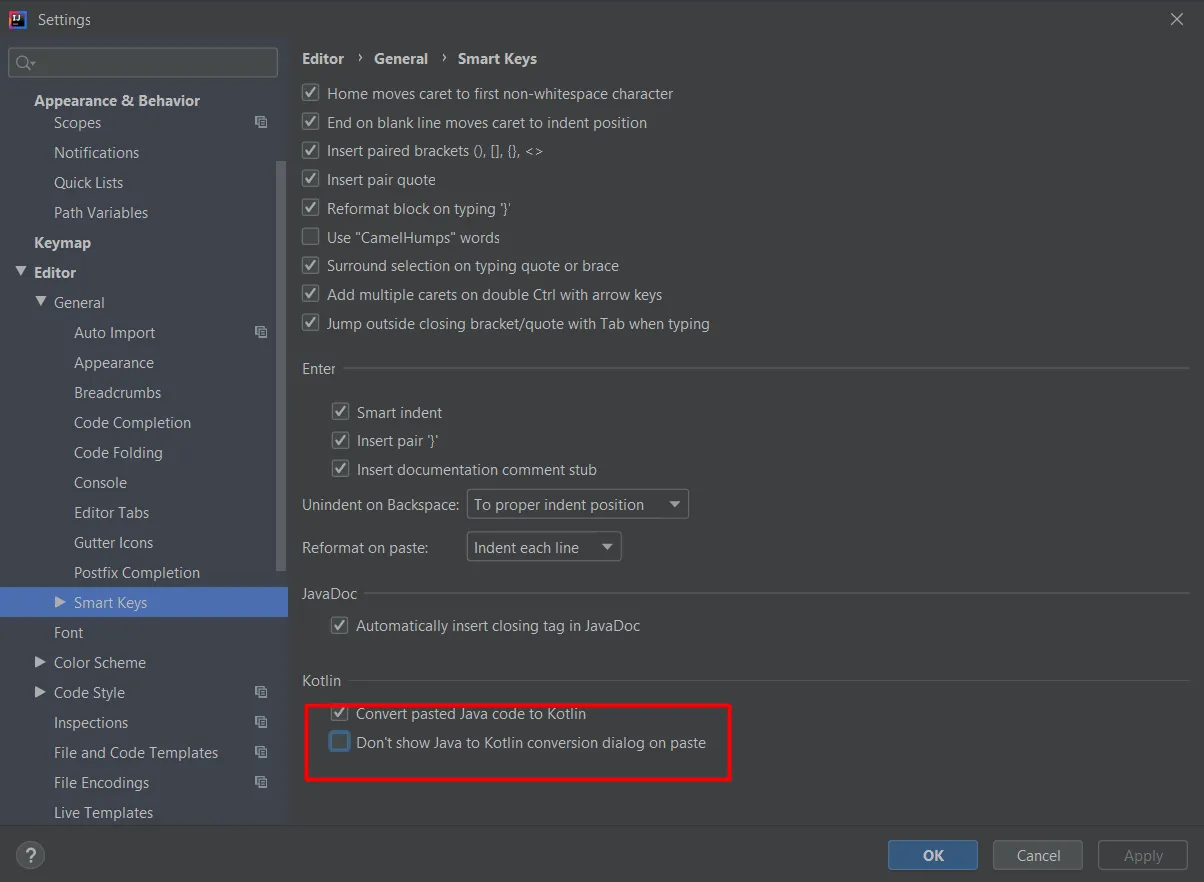
Task: Open Font settings page
Action: tap(68, 633)
